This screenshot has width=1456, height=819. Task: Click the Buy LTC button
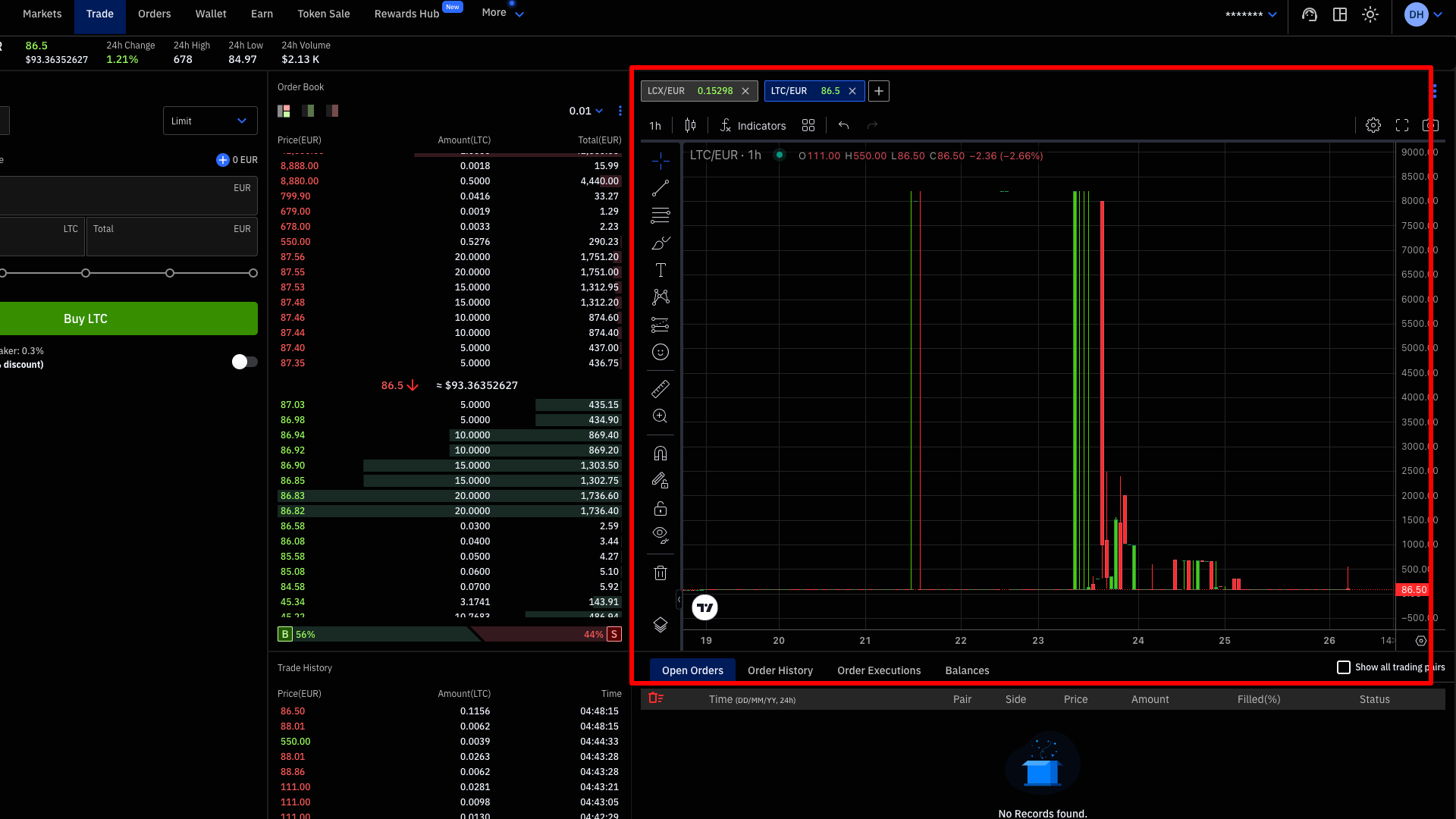pos(127,318)
